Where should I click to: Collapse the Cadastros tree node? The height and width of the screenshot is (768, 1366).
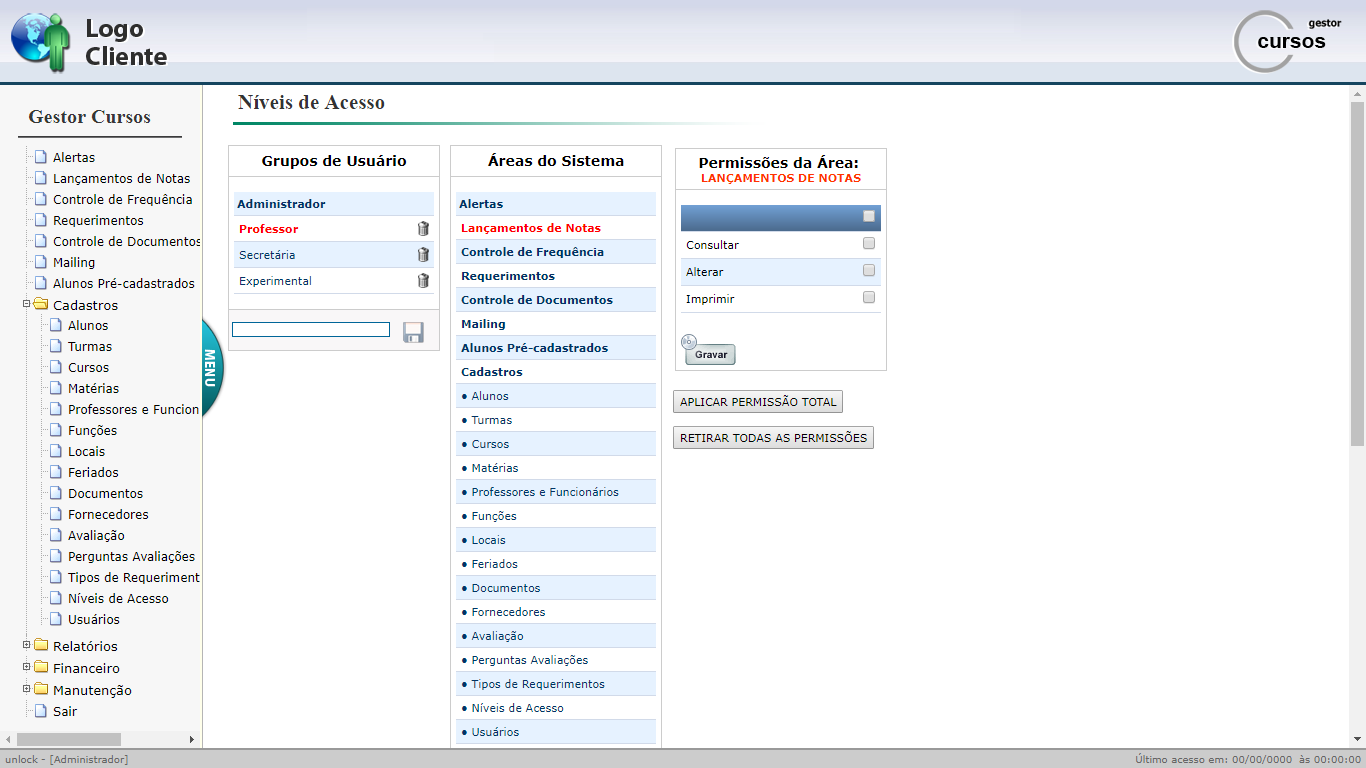[27, 304]
